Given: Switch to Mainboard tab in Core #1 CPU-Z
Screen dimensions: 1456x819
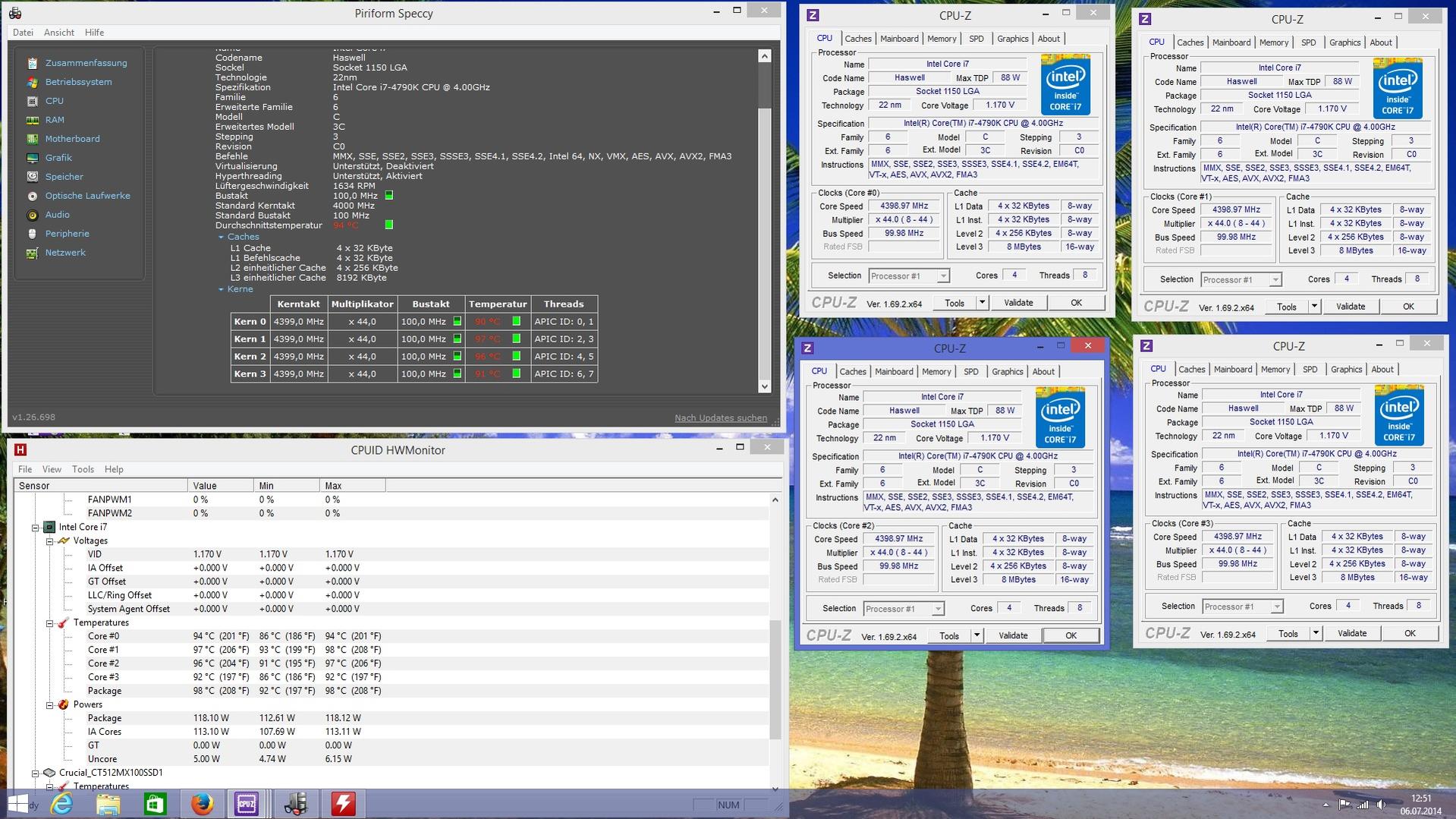Looking at the screenshot, I should pos(1231,43).
